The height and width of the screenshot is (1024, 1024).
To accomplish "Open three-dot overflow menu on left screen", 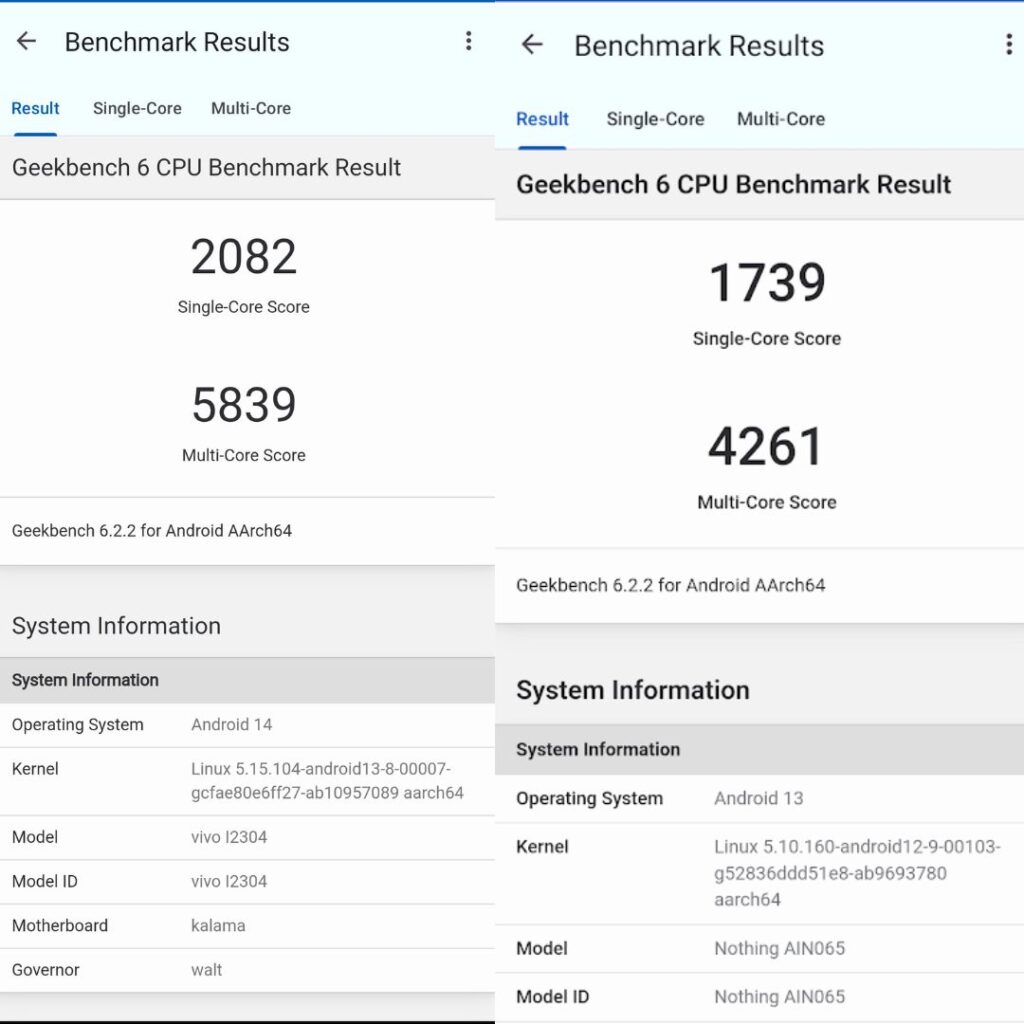I will click(x=468, y=41).
